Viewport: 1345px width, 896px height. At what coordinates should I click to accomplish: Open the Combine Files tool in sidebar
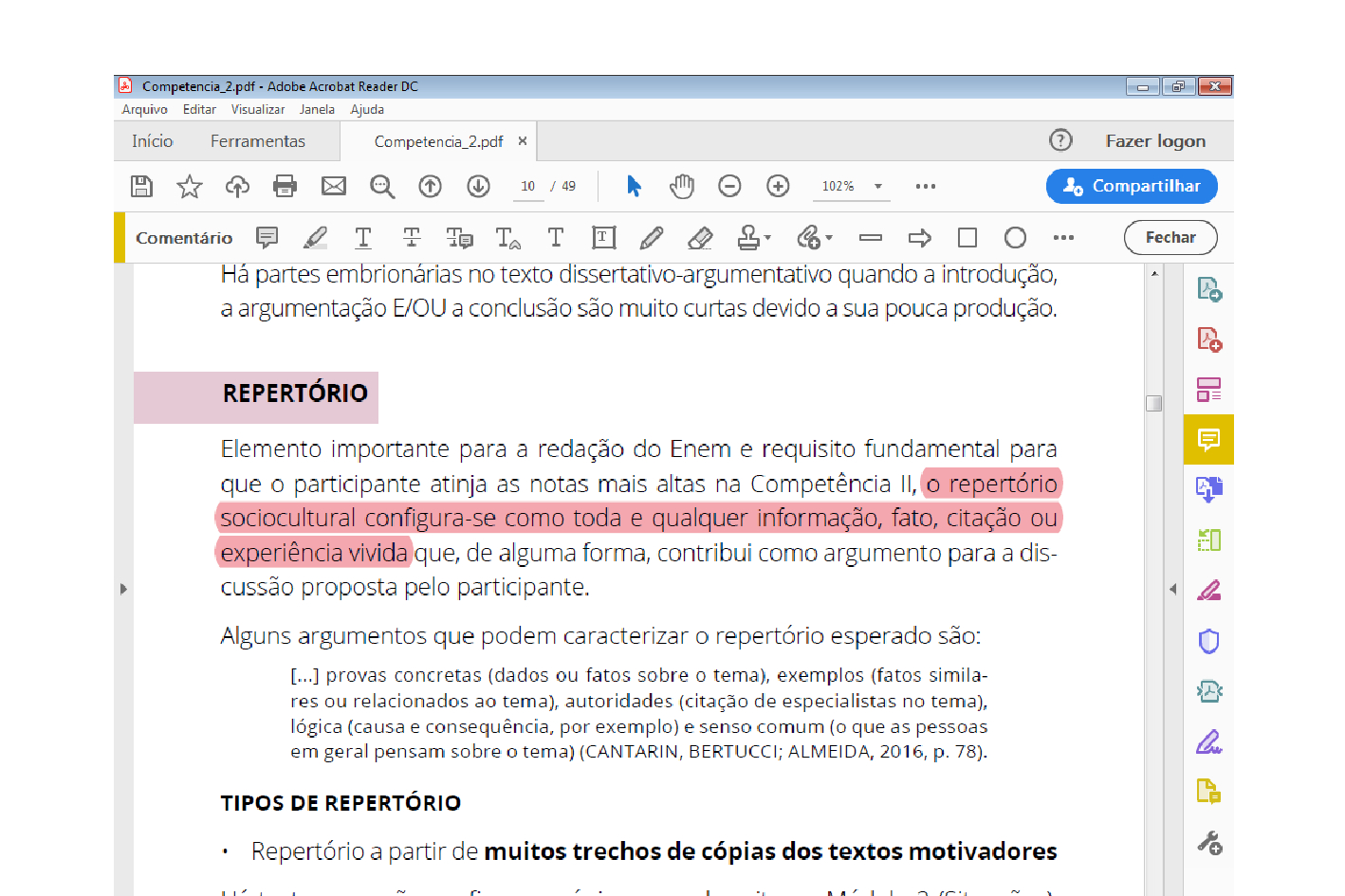tap(1208, 489)
